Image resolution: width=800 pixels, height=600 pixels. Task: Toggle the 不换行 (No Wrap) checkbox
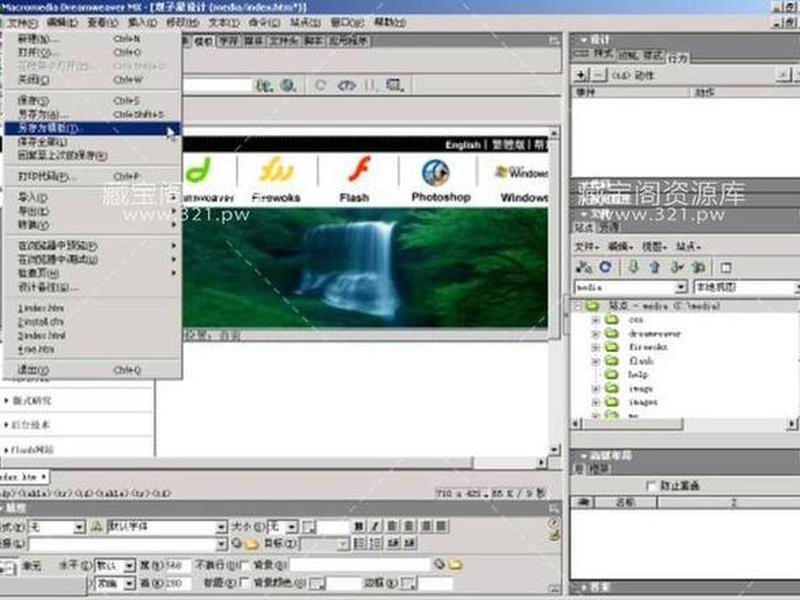pyautogui.click(x=244, y=565)
